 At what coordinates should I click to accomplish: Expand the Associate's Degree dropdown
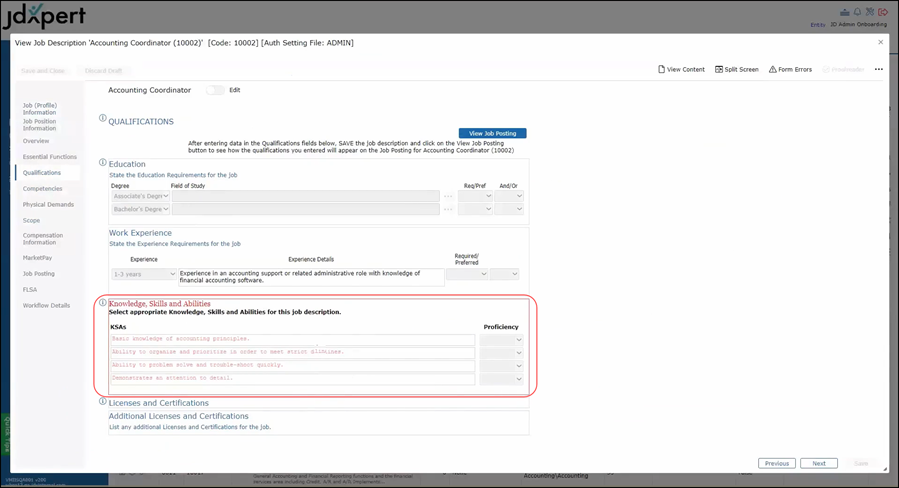coord(139,196)
